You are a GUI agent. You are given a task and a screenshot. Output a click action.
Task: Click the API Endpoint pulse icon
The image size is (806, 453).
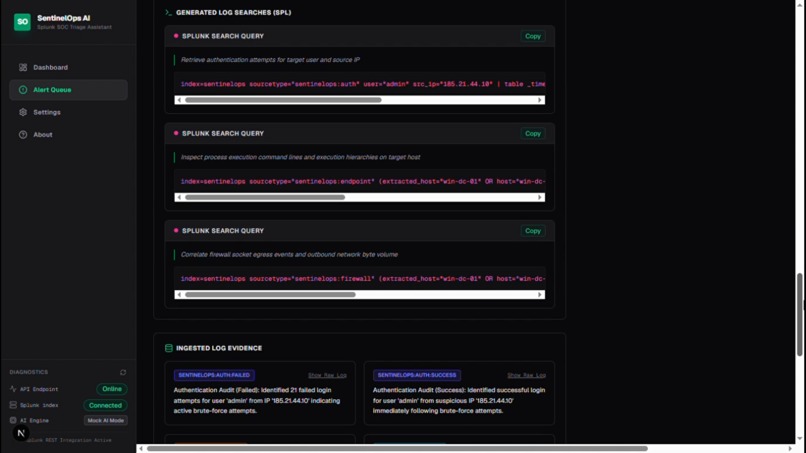(13, 389)
